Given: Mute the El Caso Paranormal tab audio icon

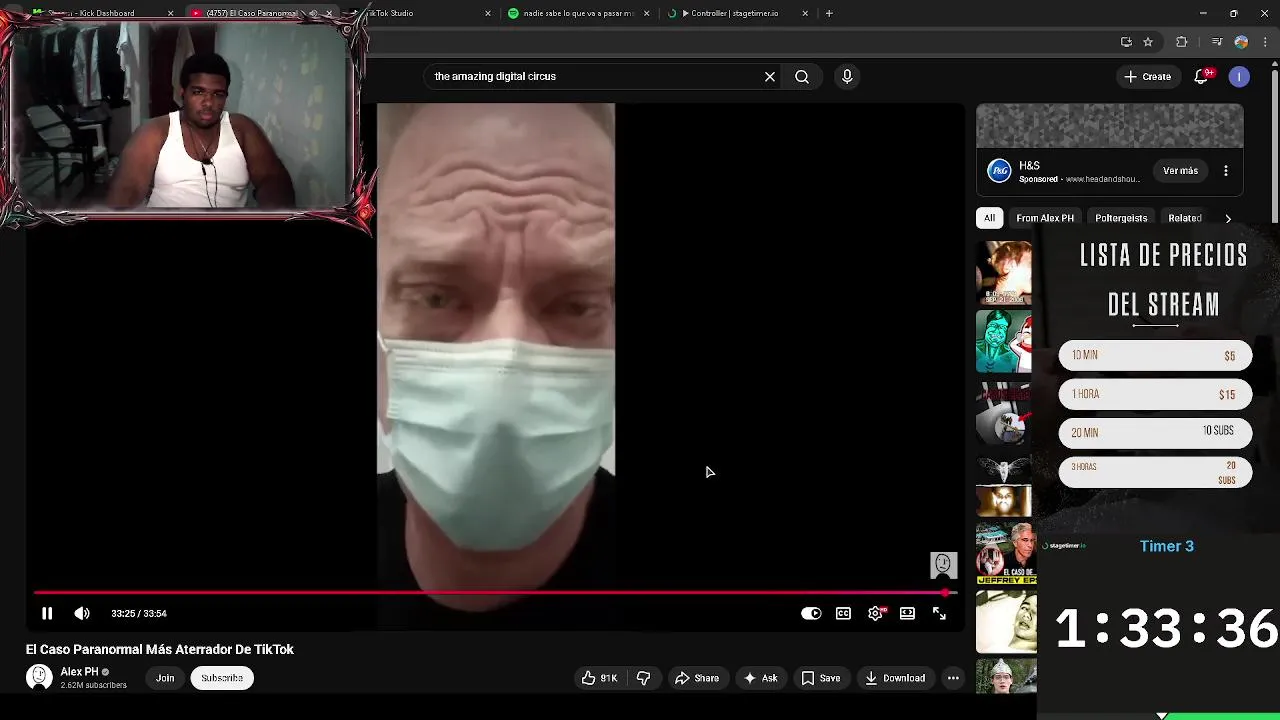Looking at the screenshot, I should pyautogui.click(x=313, y=13).
